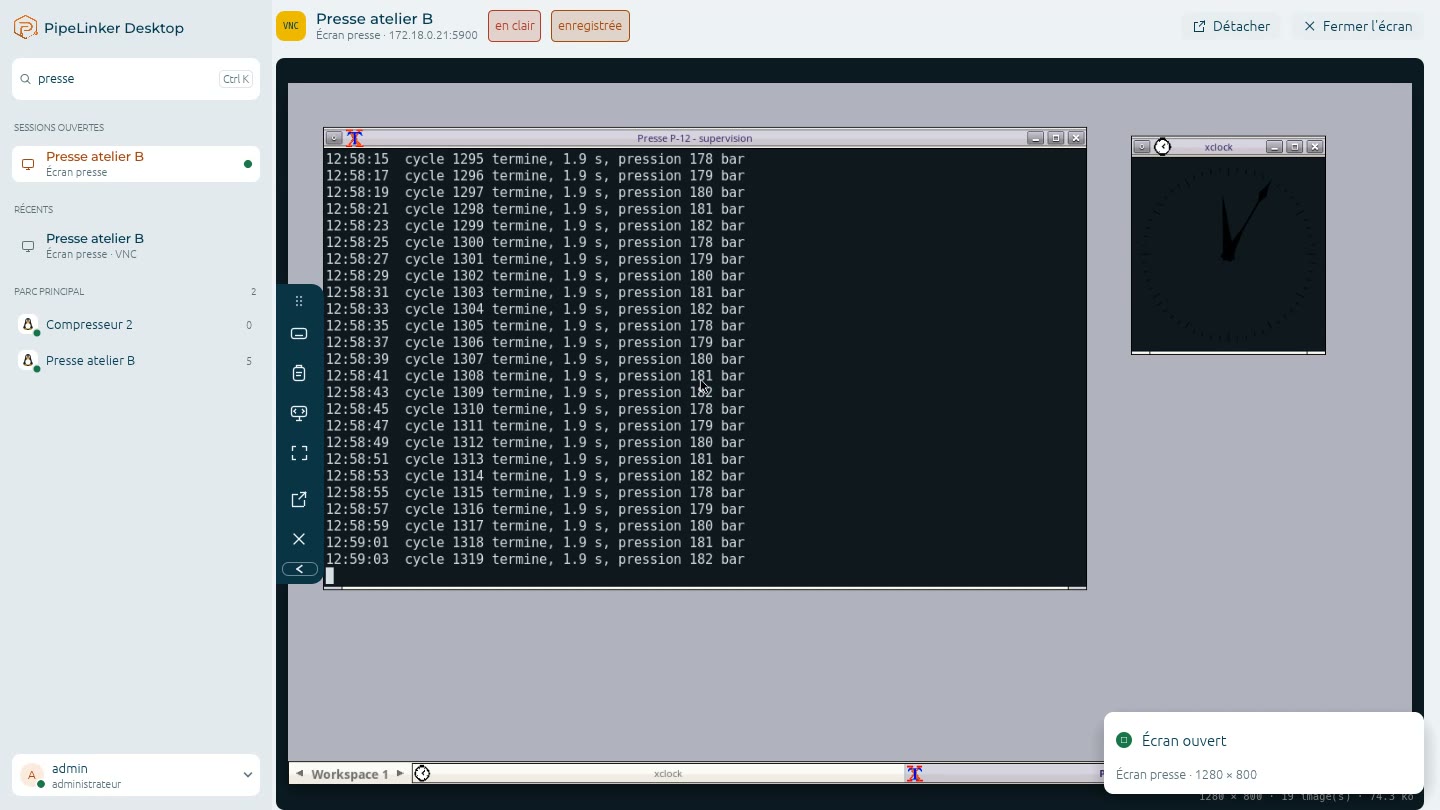Focus the search field containing 'presse'
Screen dimensions: 1440x810
pyautogui.click(x=136, y=79)
